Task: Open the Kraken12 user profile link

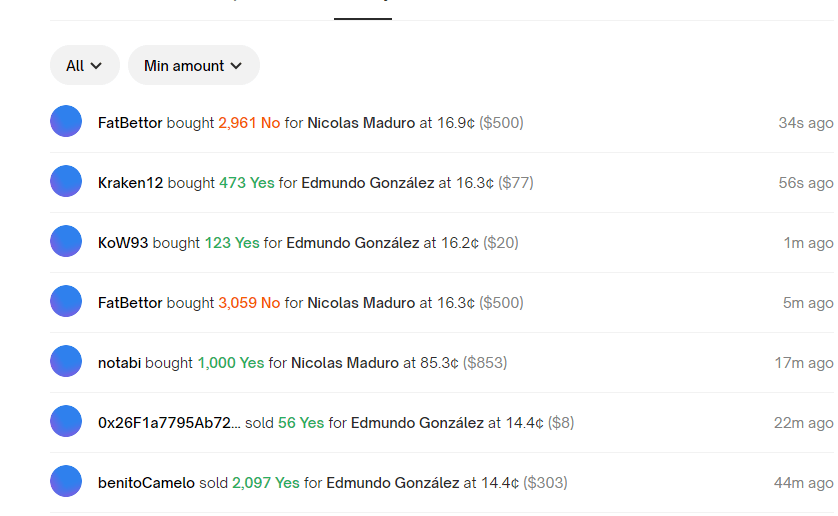Action: coord(130,183)
